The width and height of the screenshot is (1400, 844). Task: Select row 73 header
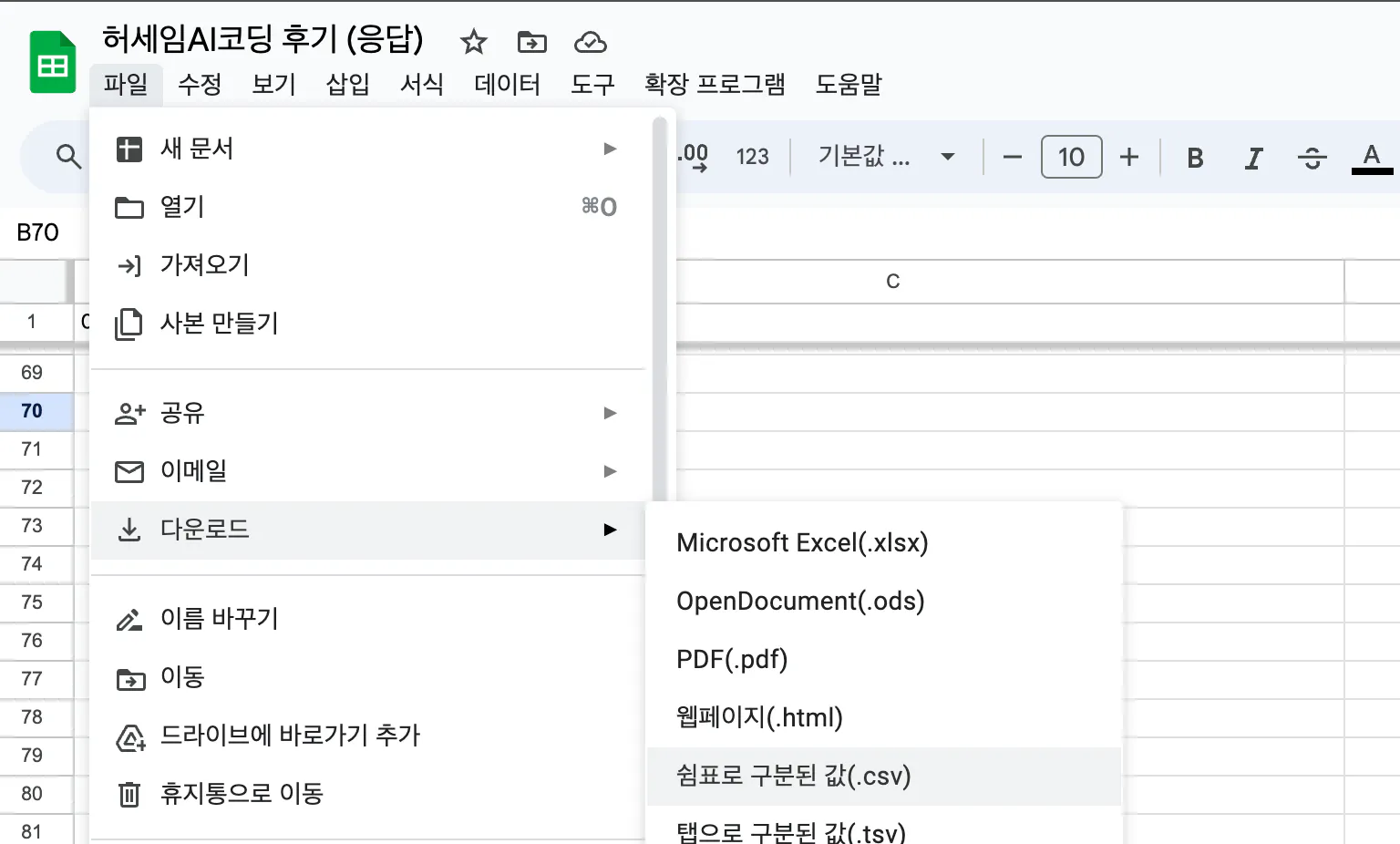point(36,526)
